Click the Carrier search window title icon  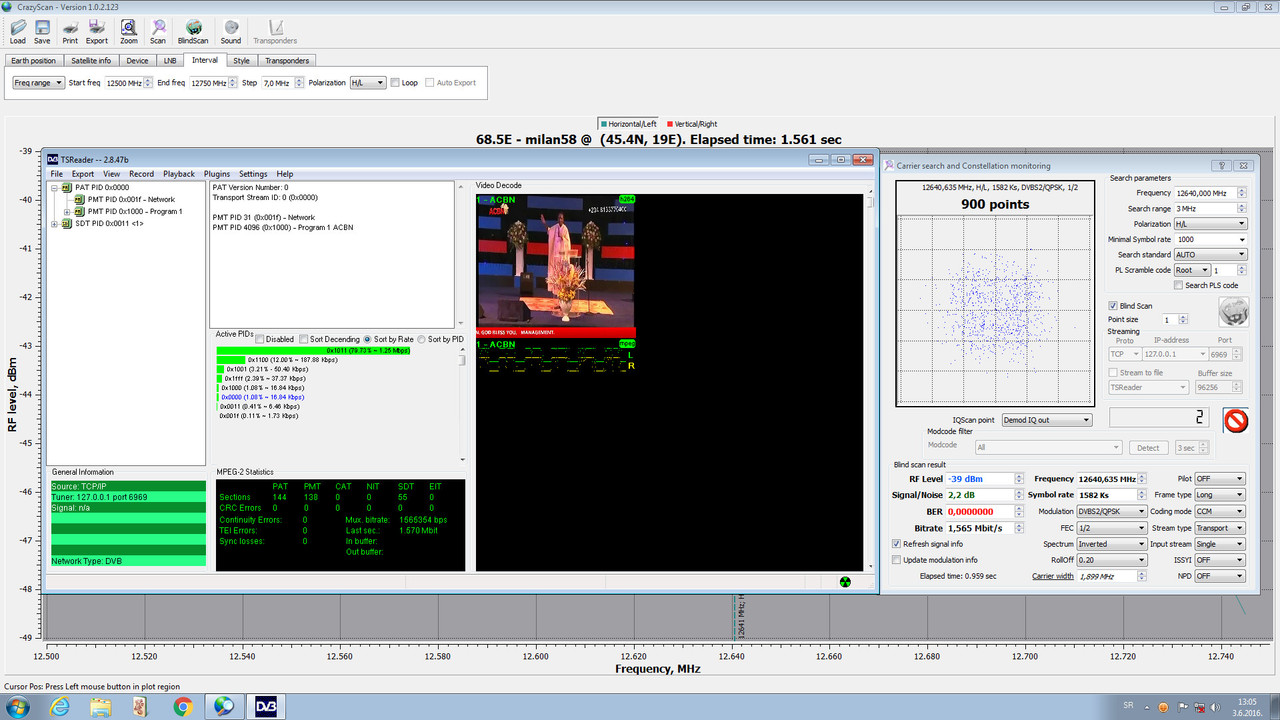889,165
